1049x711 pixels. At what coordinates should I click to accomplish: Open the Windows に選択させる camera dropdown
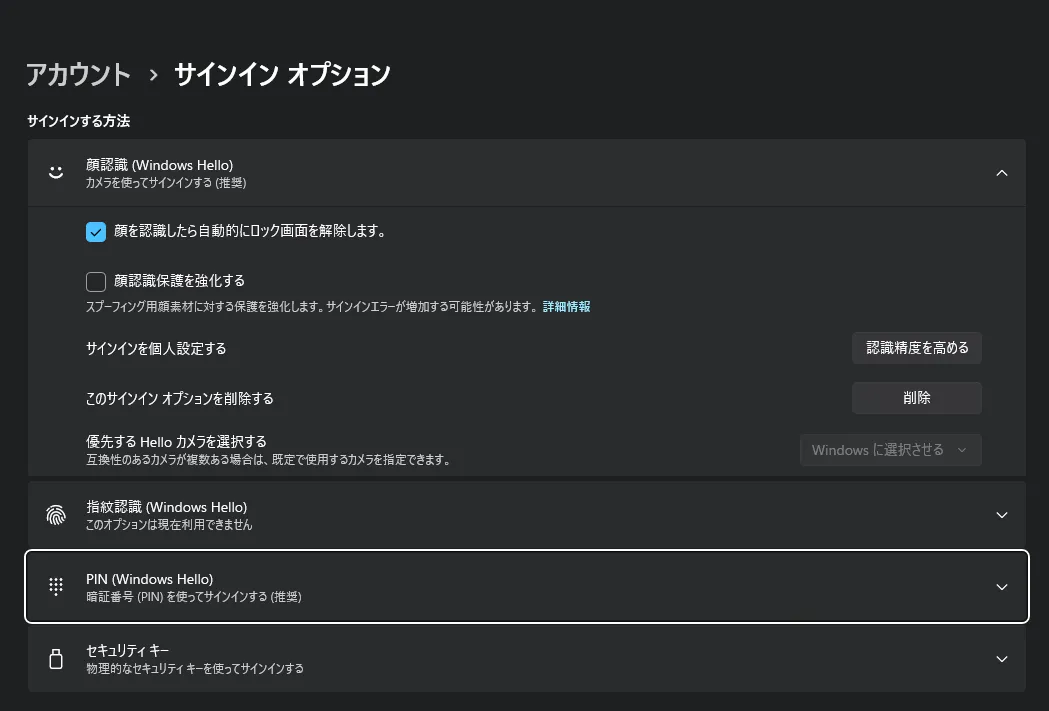point(890,450)
